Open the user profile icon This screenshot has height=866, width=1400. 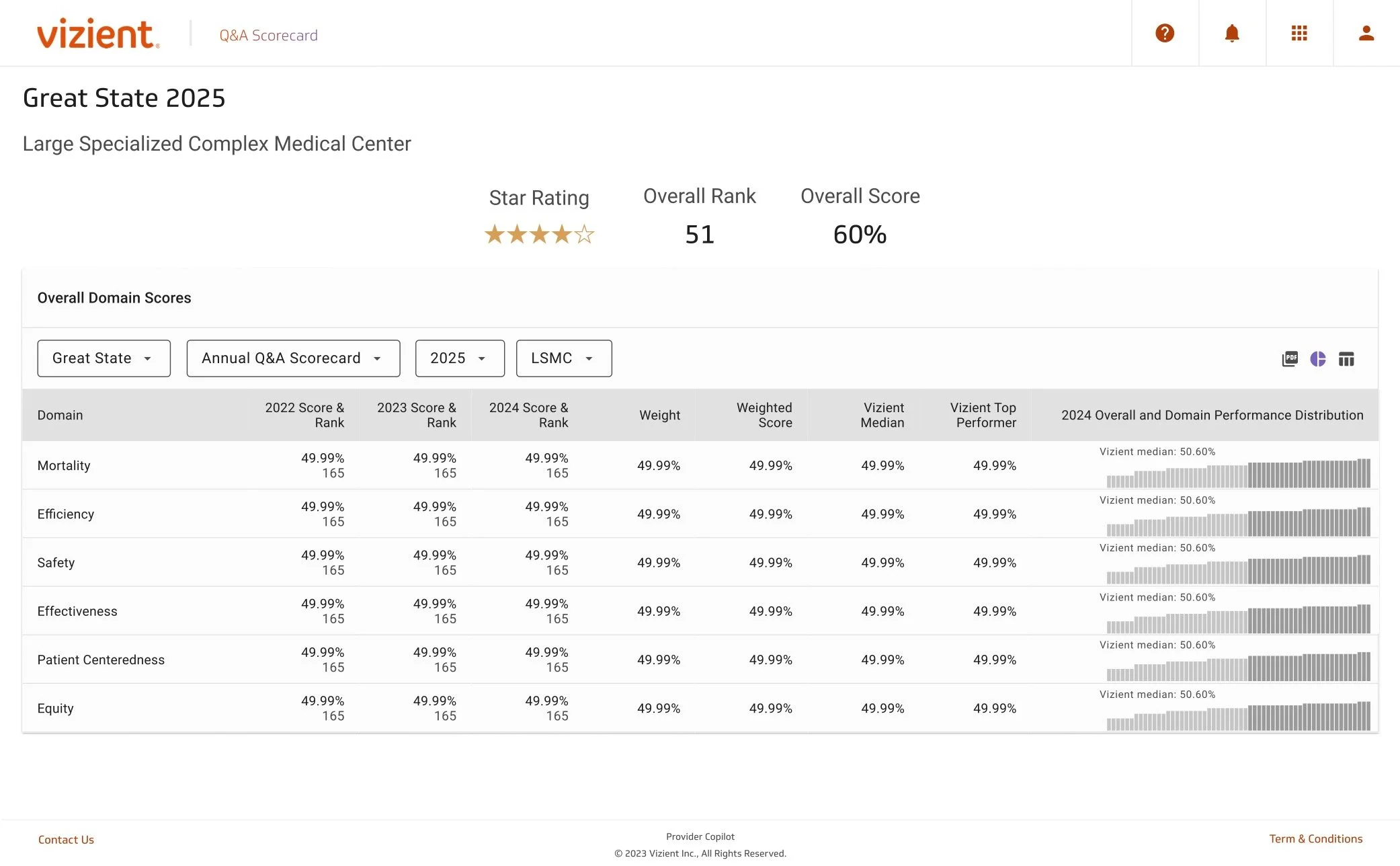click(x=1366, y=32)
